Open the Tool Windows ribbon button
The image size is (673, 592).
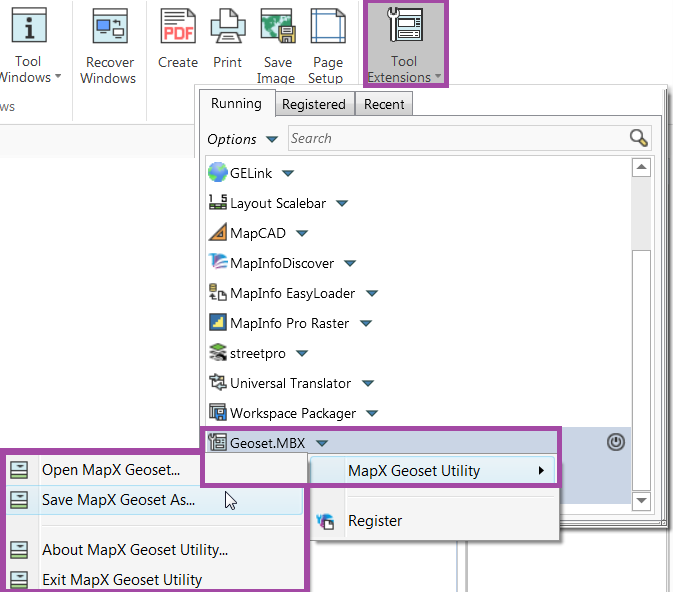29,45
